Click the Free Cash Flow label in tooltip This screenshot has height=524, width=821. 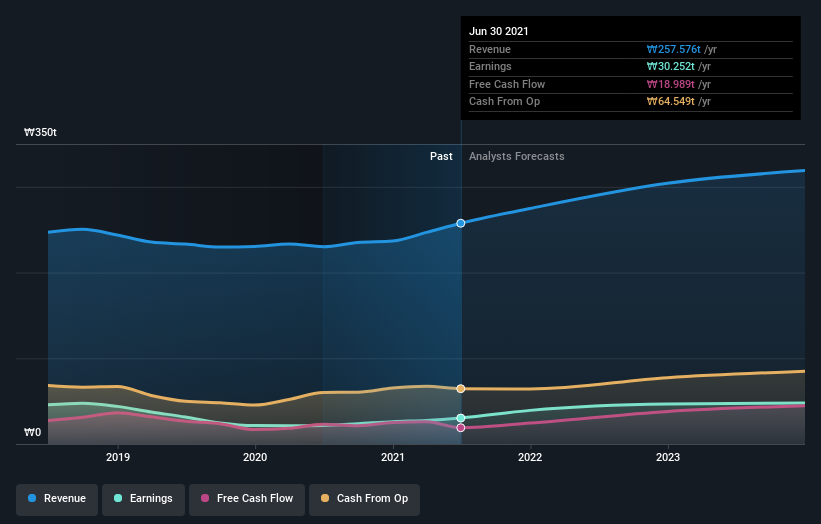click(507, 84)
